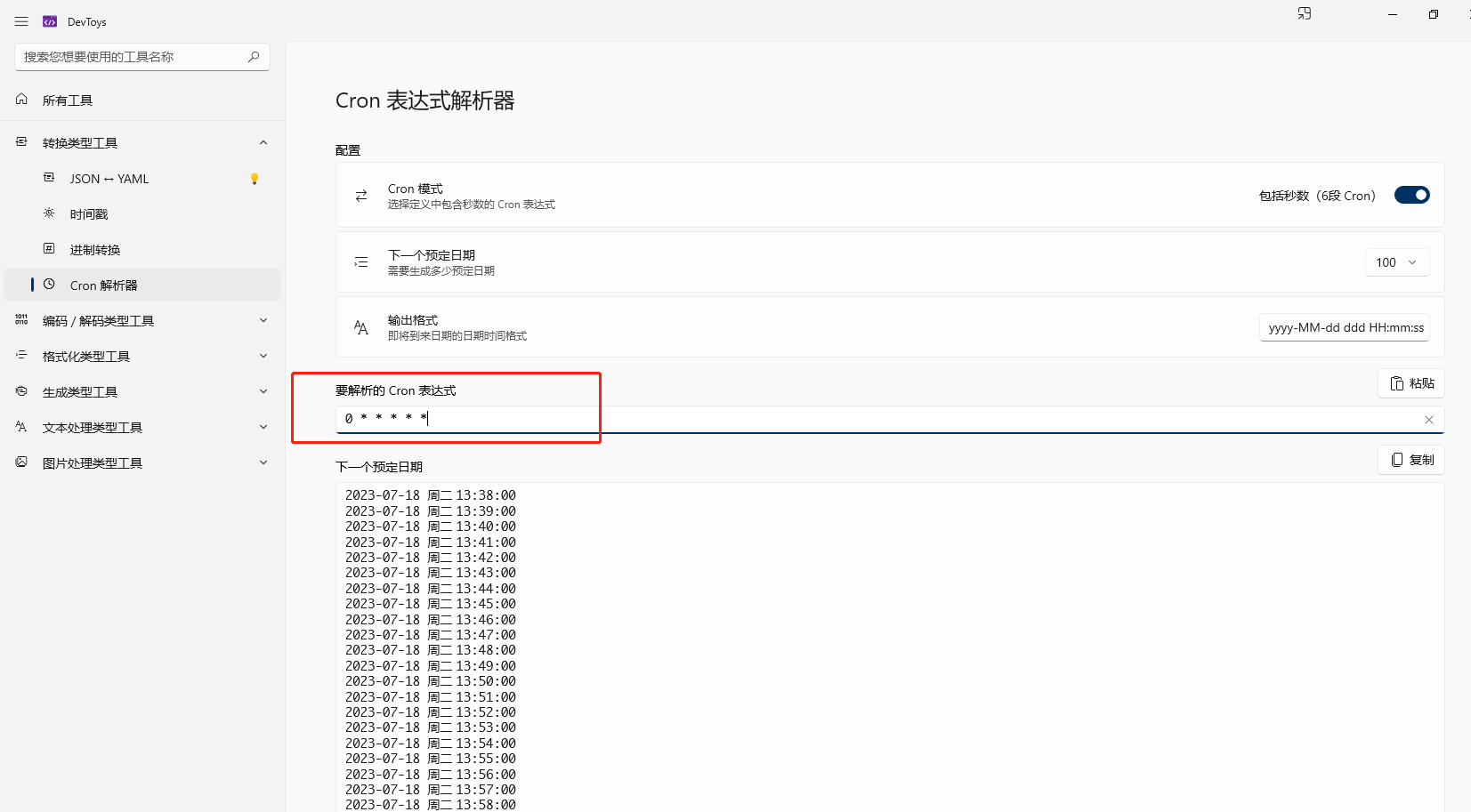Click the 时间戳 timestamp icon
The image size is (1471, 812).
point(49,213)
